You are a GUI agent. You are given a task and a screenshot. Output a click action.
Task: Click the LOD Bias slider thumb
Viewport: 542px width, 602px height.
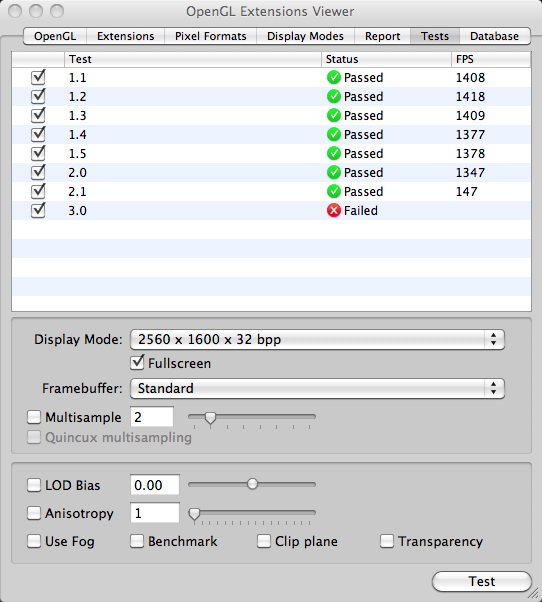[252, 484]
